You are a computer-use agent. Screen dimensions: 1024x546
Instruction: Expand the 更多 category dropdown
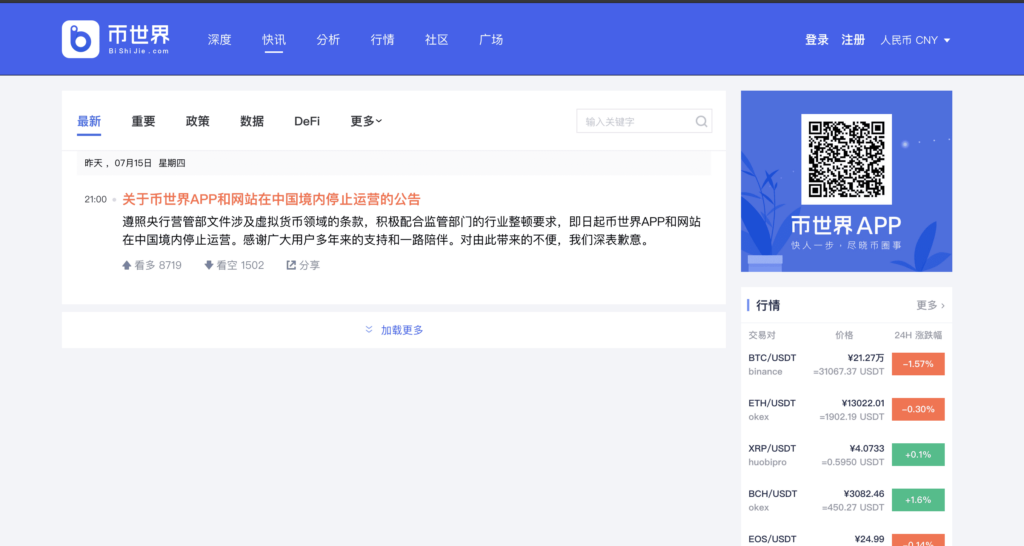[366, 121]
